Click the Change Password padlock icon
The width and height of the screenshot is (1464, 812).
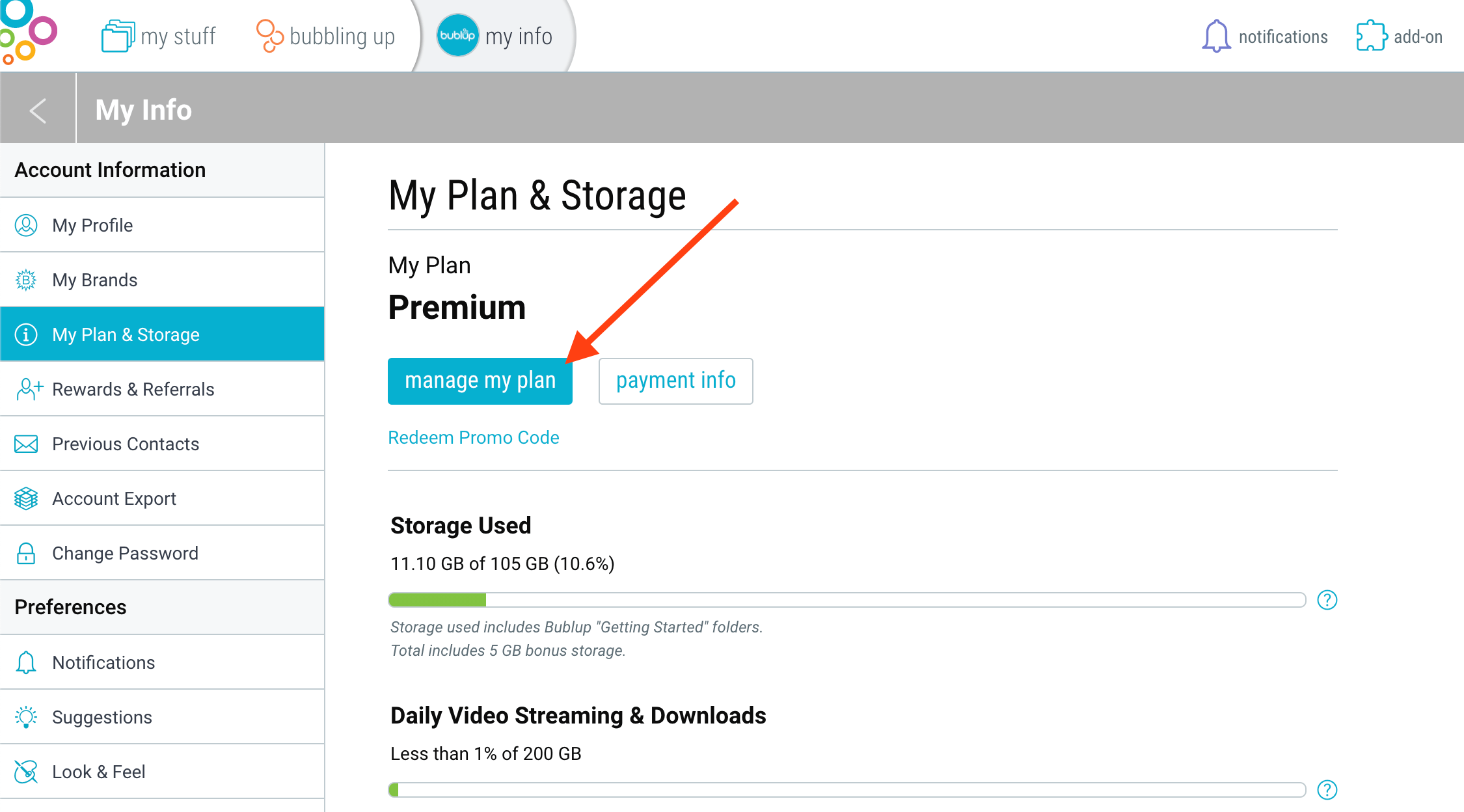click(x=26, y=553)
